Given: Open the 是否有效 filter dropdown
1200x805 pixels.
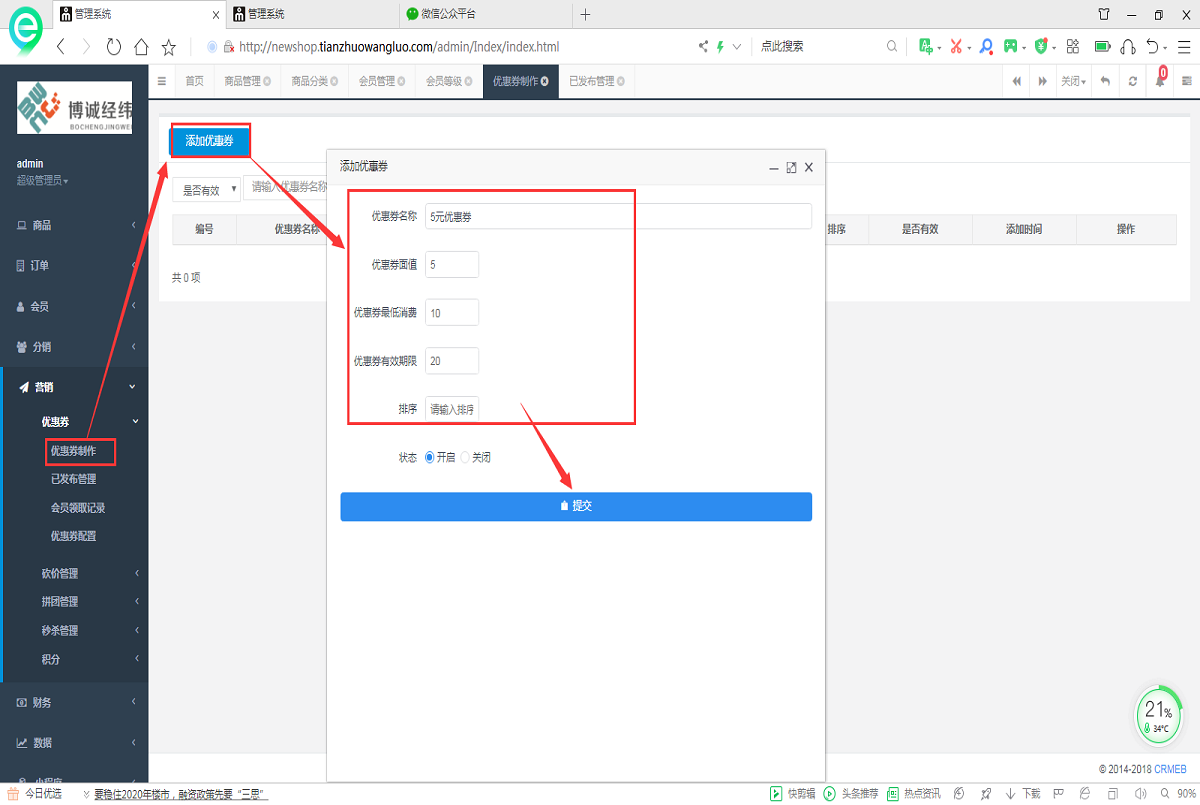Looking at the screenshot, I should pyautogui.click(x=207, y=189).
